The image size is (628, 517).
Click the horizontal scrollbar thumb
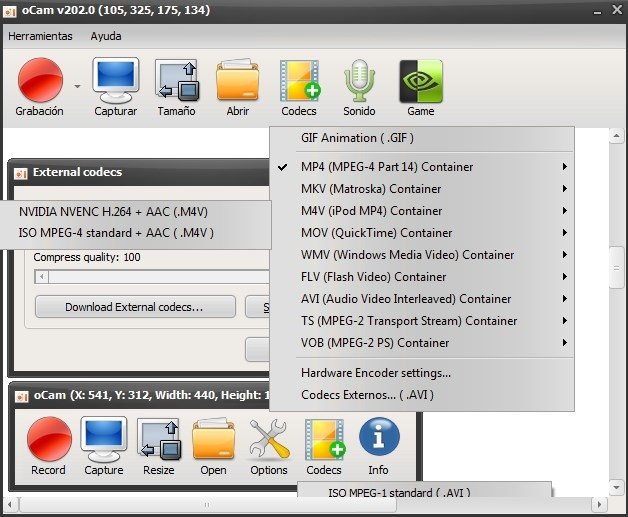point(207,505)
